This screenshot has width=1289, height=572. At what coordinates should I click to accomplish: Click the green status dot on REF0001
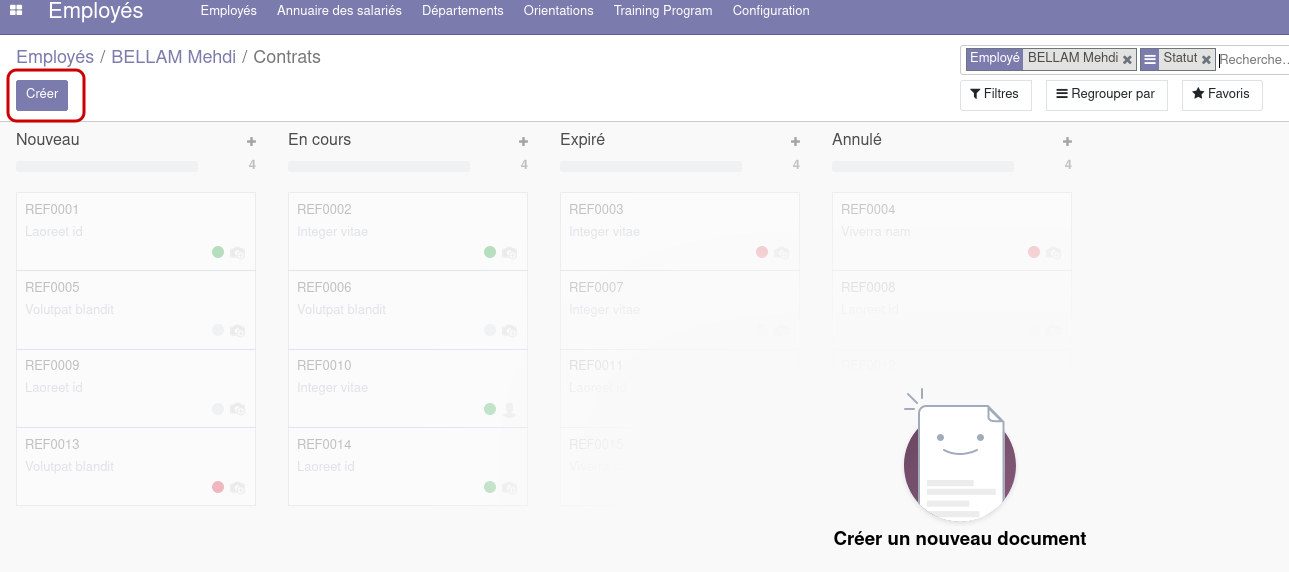pyautogui.click(x=218, y=252)
